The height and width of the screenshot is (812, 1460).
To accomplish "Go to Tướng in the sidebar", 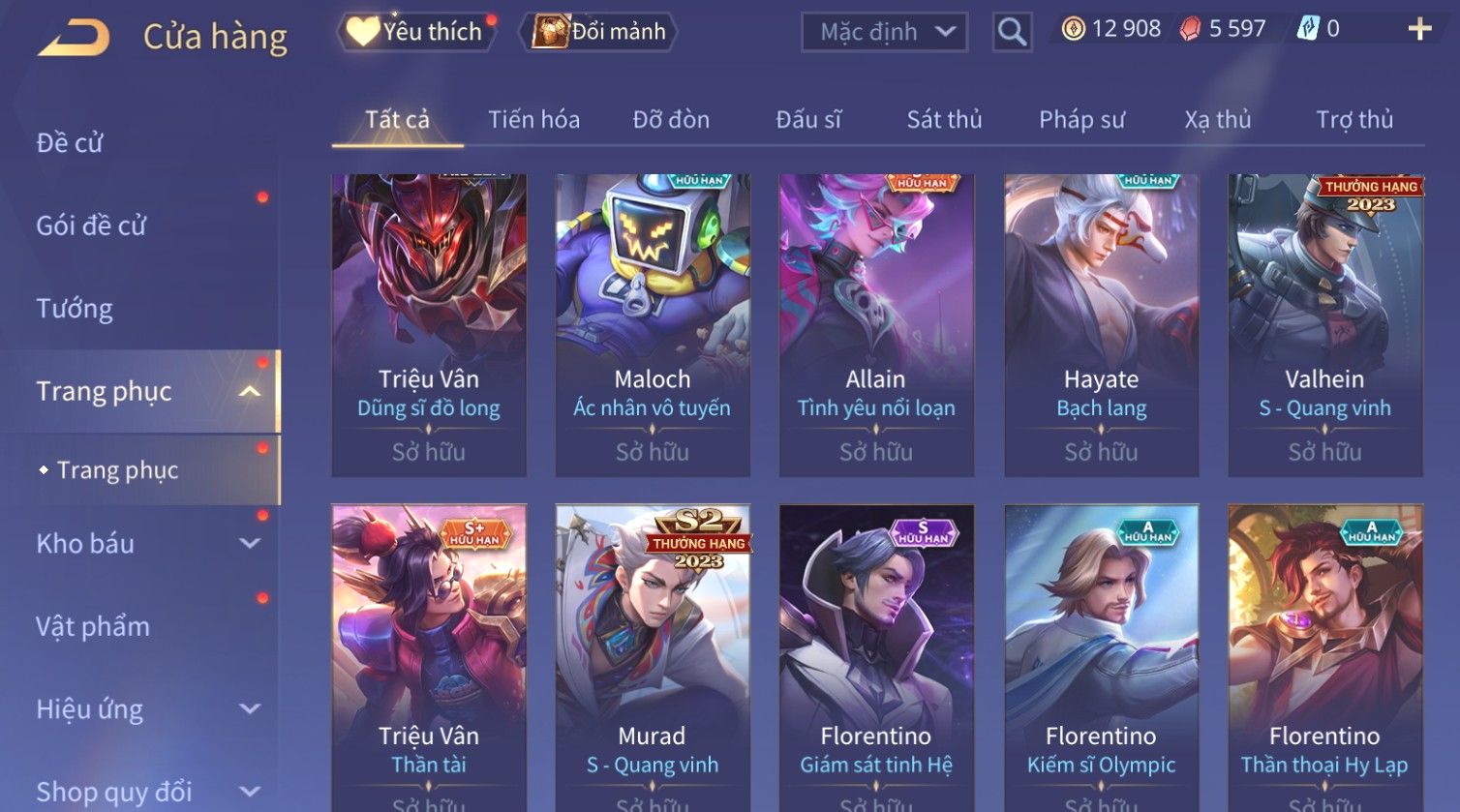I will (x=75, y=309).
